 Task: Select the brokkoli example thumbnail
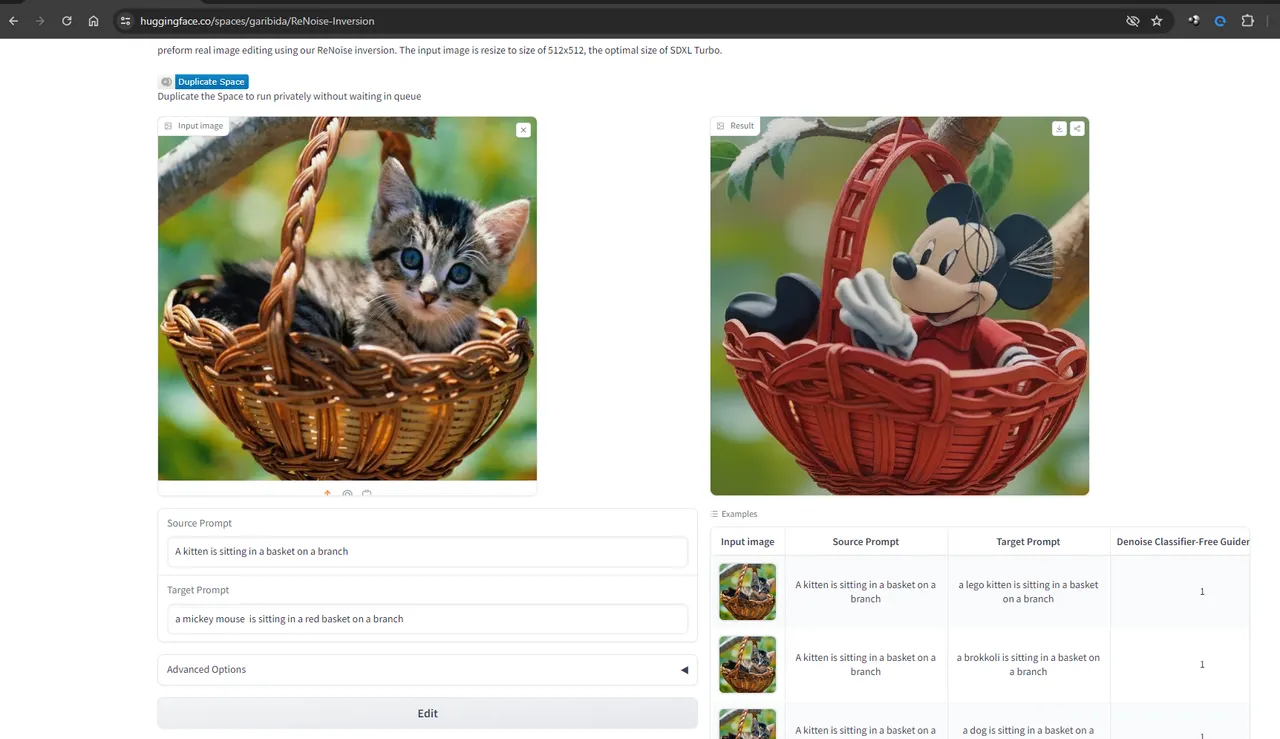click(747, 664)
